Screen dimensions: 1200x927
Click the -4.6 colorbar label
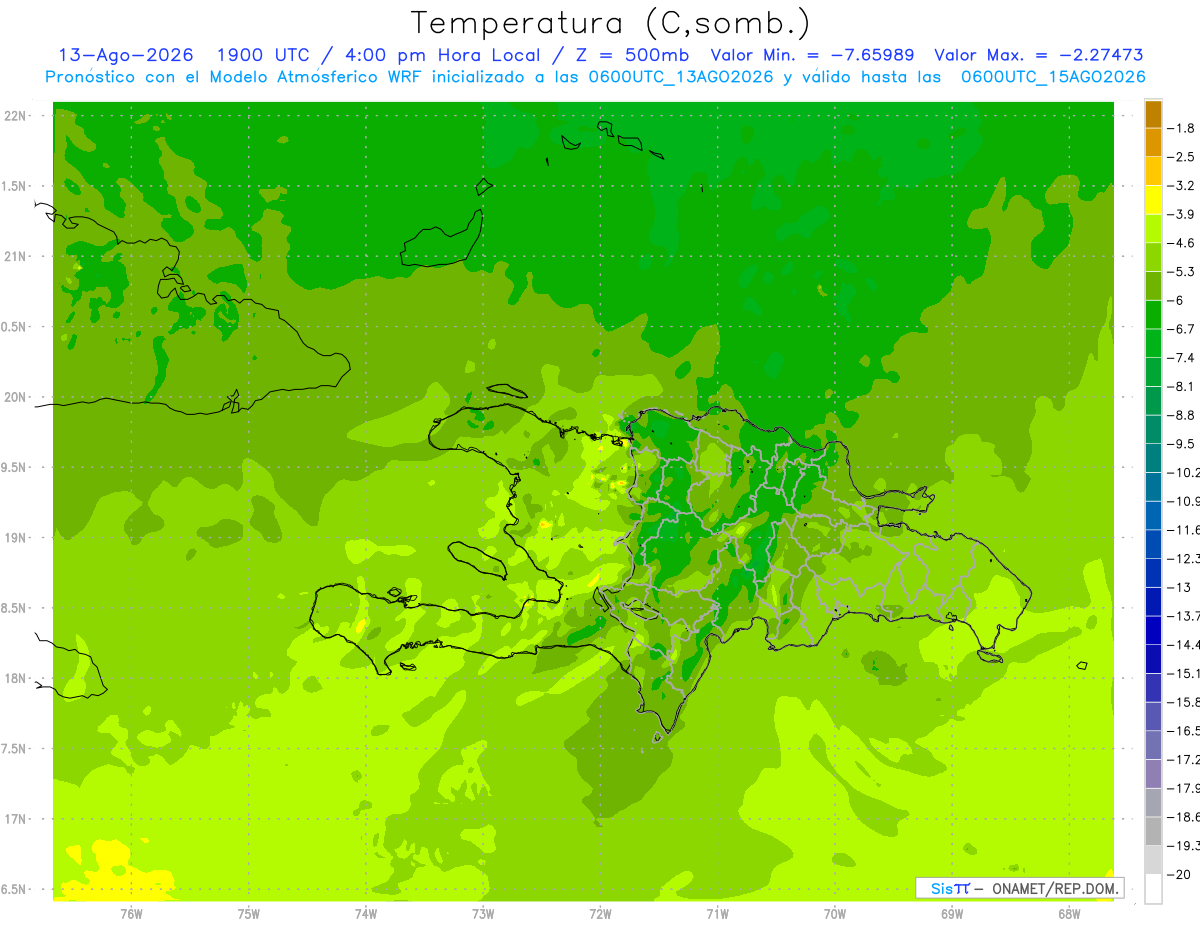tap(1183, 243)
